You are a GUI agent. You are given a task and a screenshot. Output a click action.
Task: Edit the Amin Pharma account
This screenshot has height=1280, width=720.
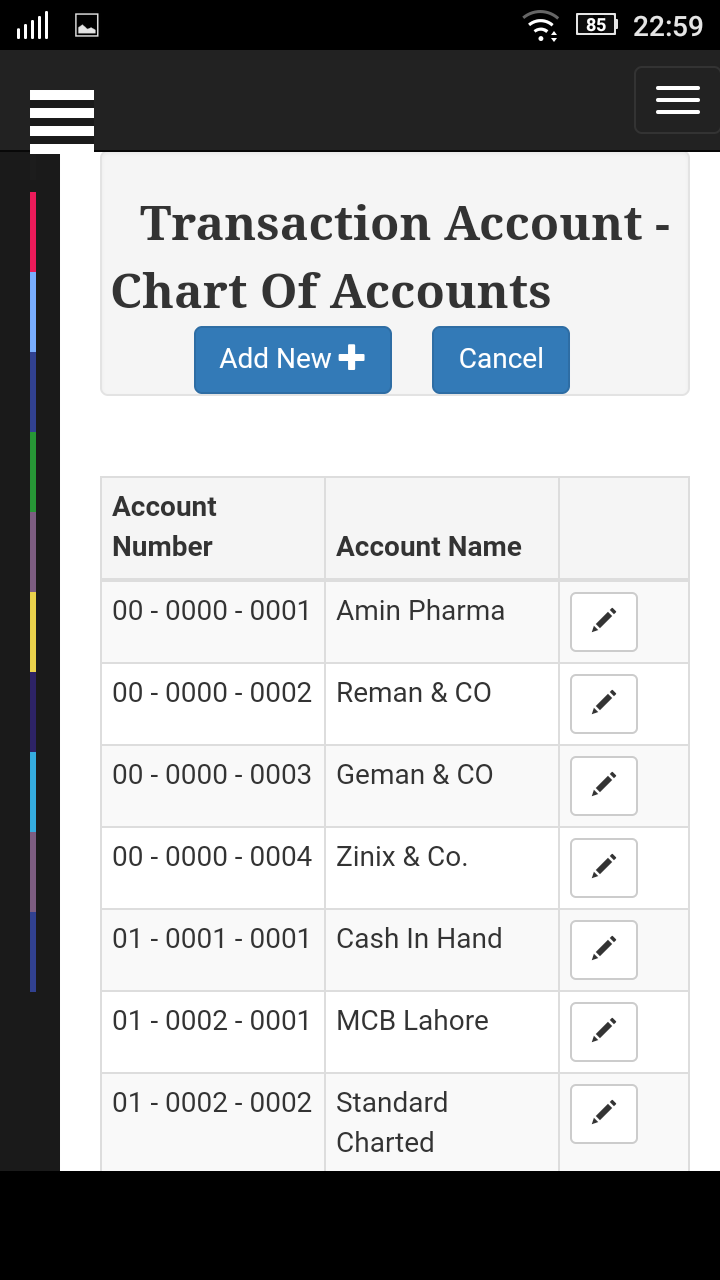(604, 622)
